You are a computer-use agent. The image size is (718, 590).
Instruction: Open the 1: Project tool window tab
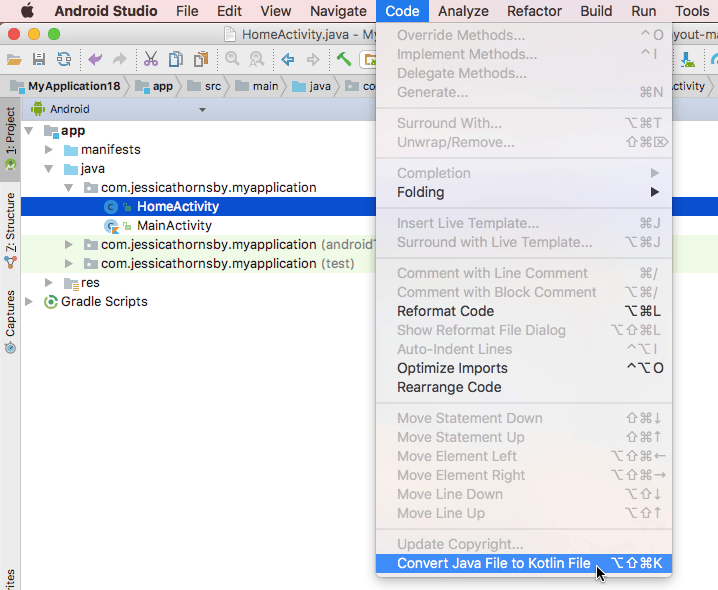pos(11,138)
